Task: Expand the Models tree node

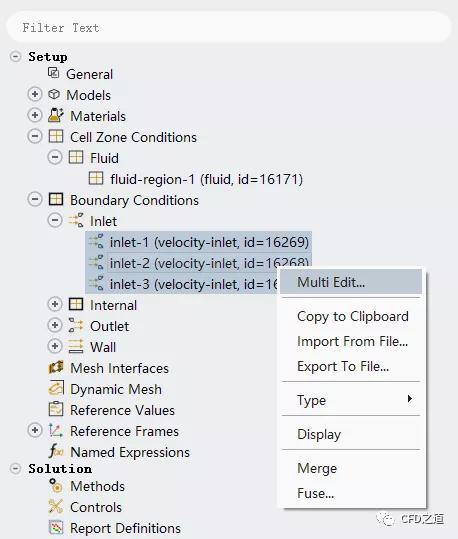Action: 35,94
